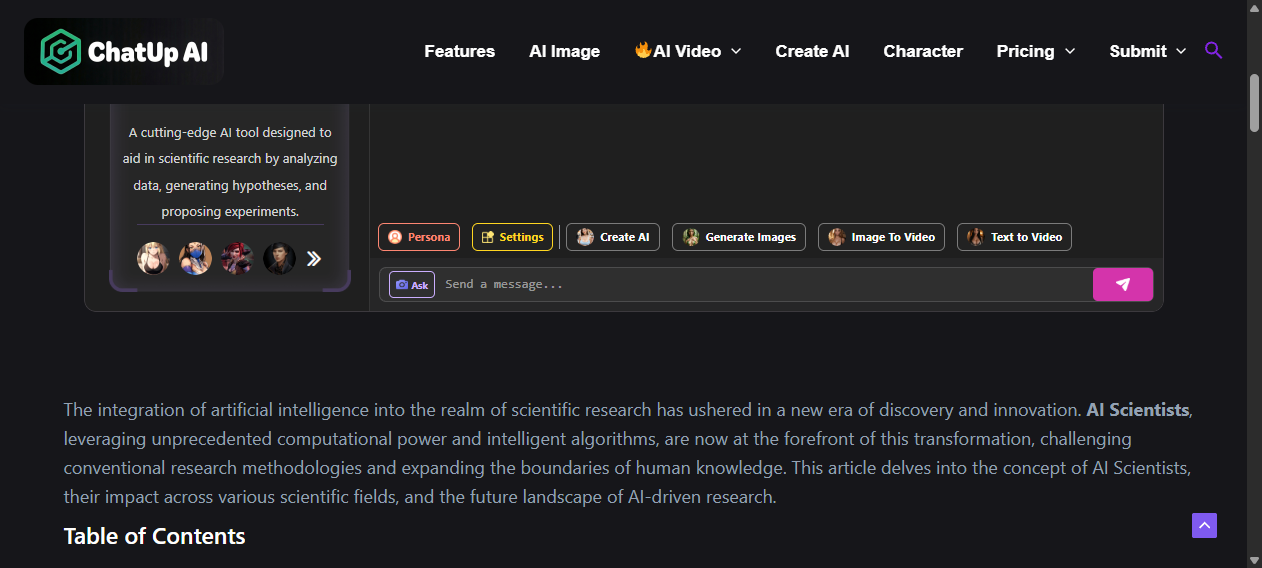This screenshot has height=568, width=1262.
Task: Click the page vertical scrollbar thumb
Action: [x=1254, y=102]
